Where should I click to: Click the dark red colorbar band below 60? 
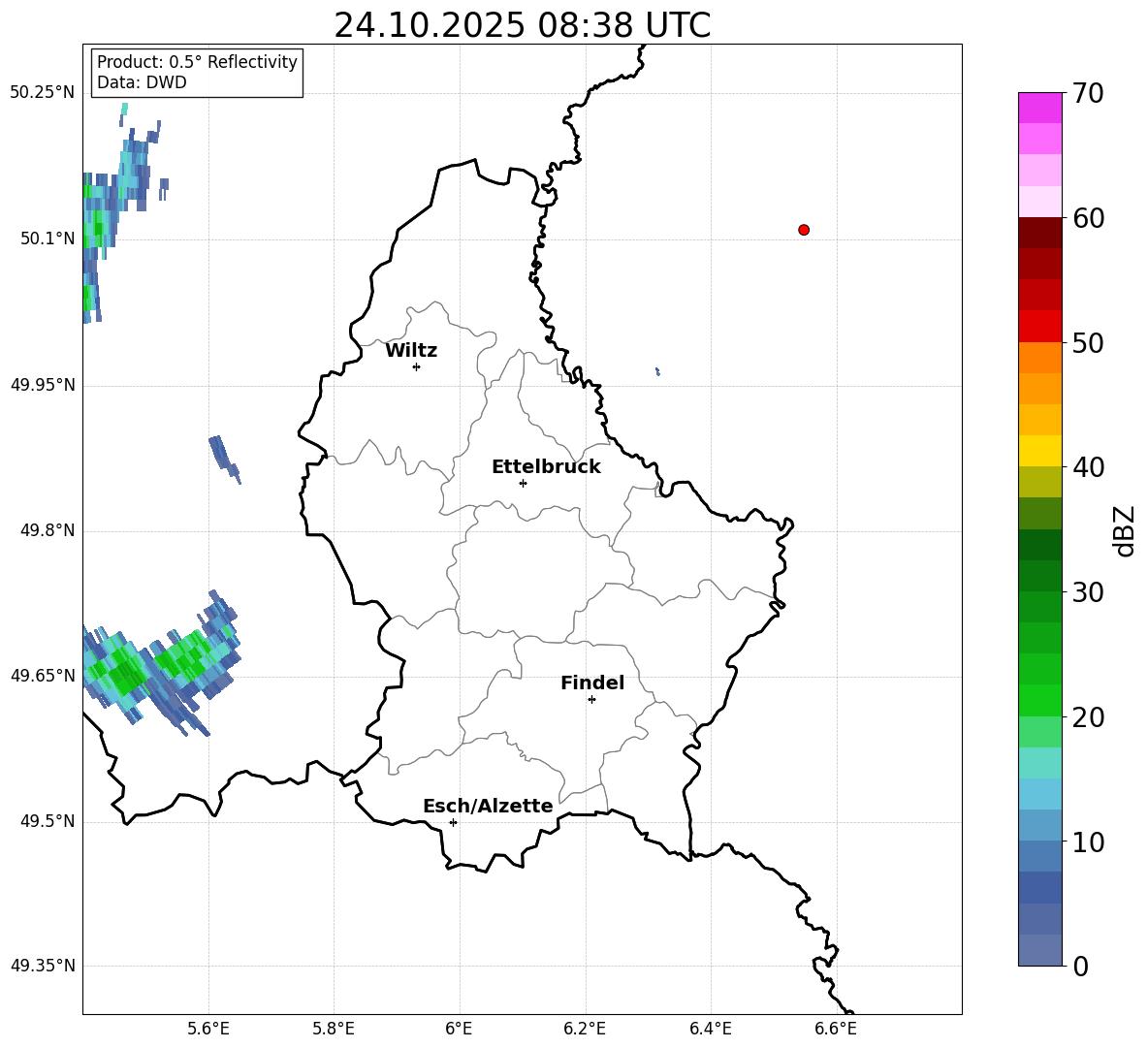coord(1039,233)
